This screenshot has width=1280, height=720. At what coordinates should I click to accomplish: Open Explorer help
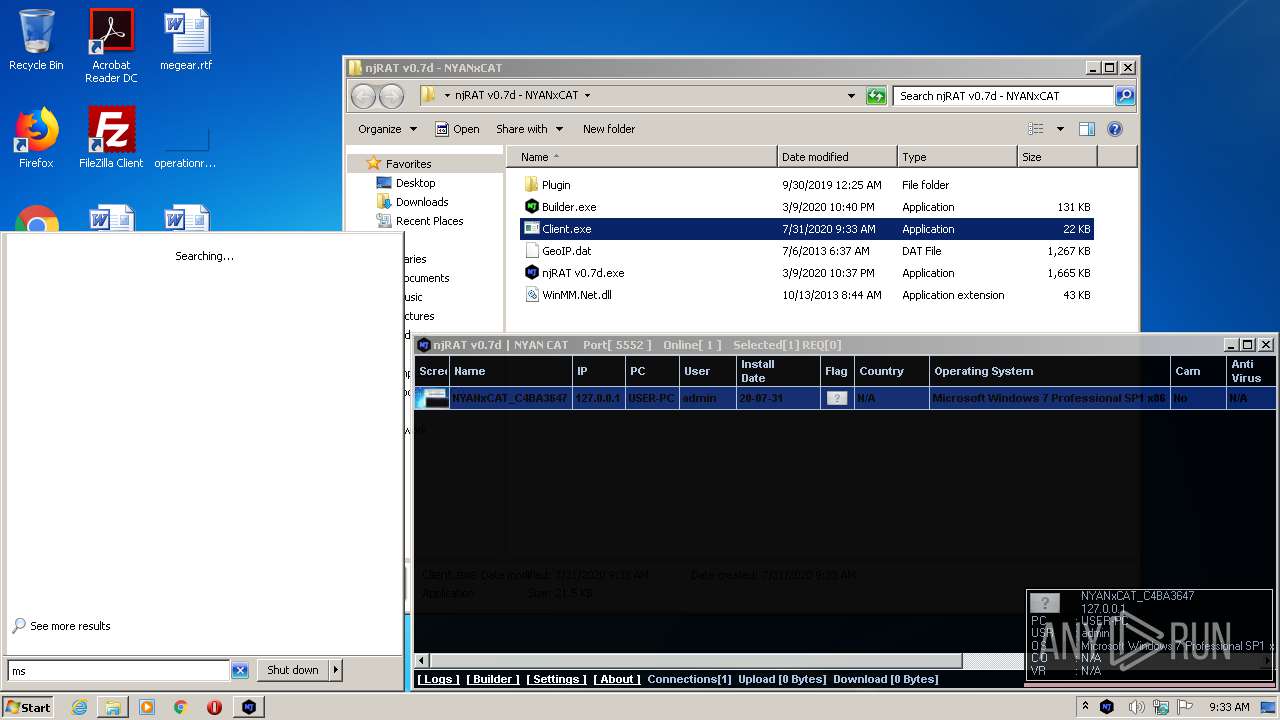(1115, 129)
